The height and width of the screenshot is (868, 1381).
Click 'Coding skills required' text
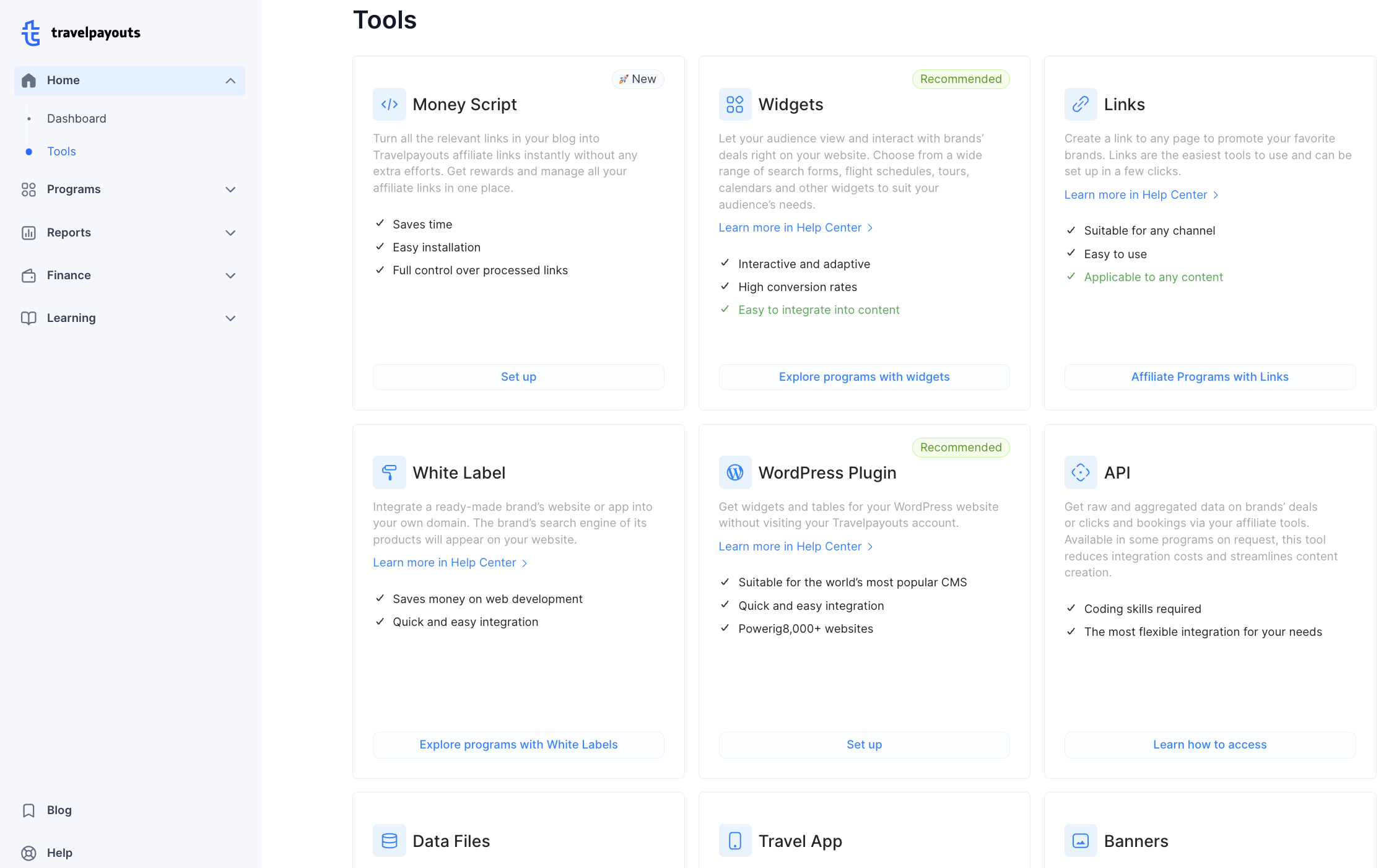coord(1142,609)
